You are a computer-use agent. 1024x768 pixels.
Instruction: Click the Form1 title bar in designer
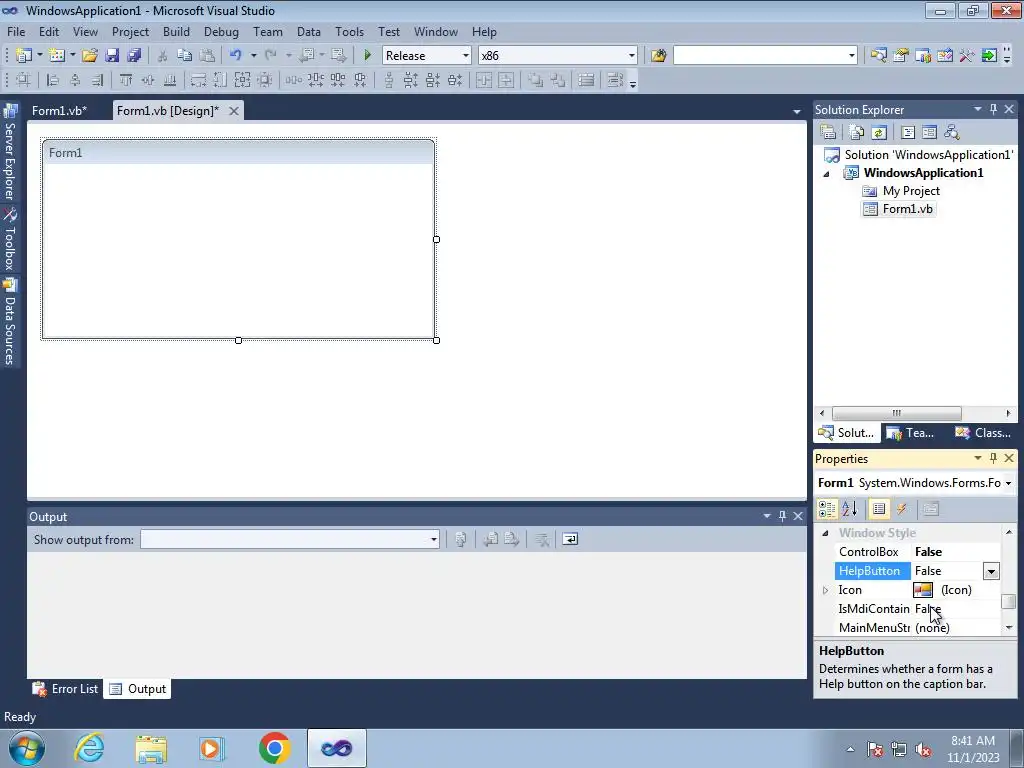pyautogui.click(x=238, y=153)
